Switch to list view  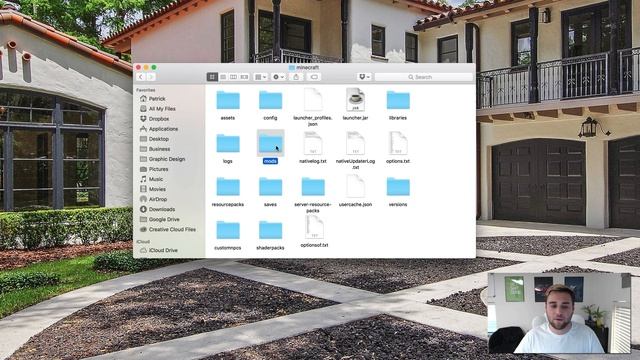click(x=223, y=77)
